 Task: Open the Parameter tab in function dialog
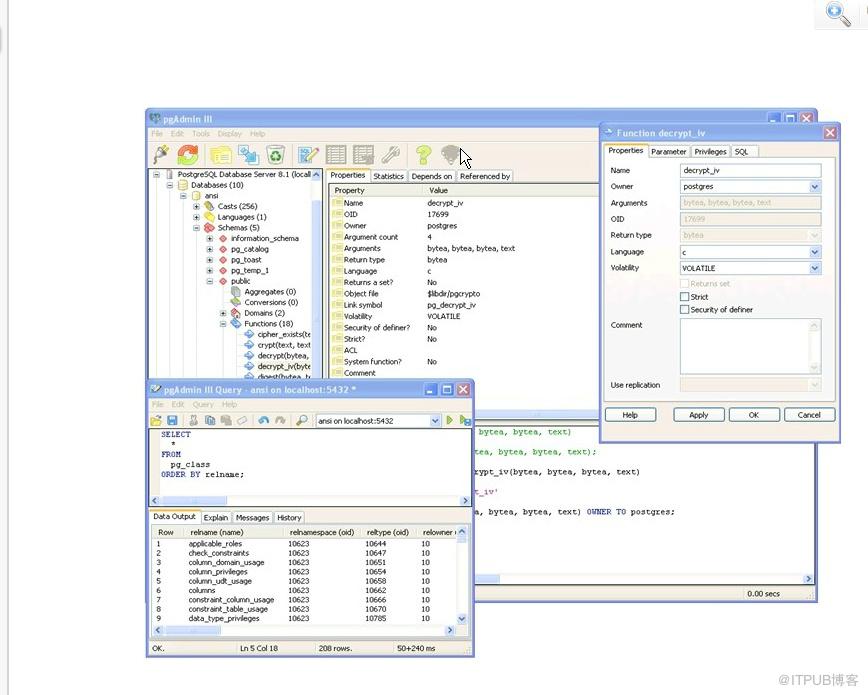coord(669,152)
